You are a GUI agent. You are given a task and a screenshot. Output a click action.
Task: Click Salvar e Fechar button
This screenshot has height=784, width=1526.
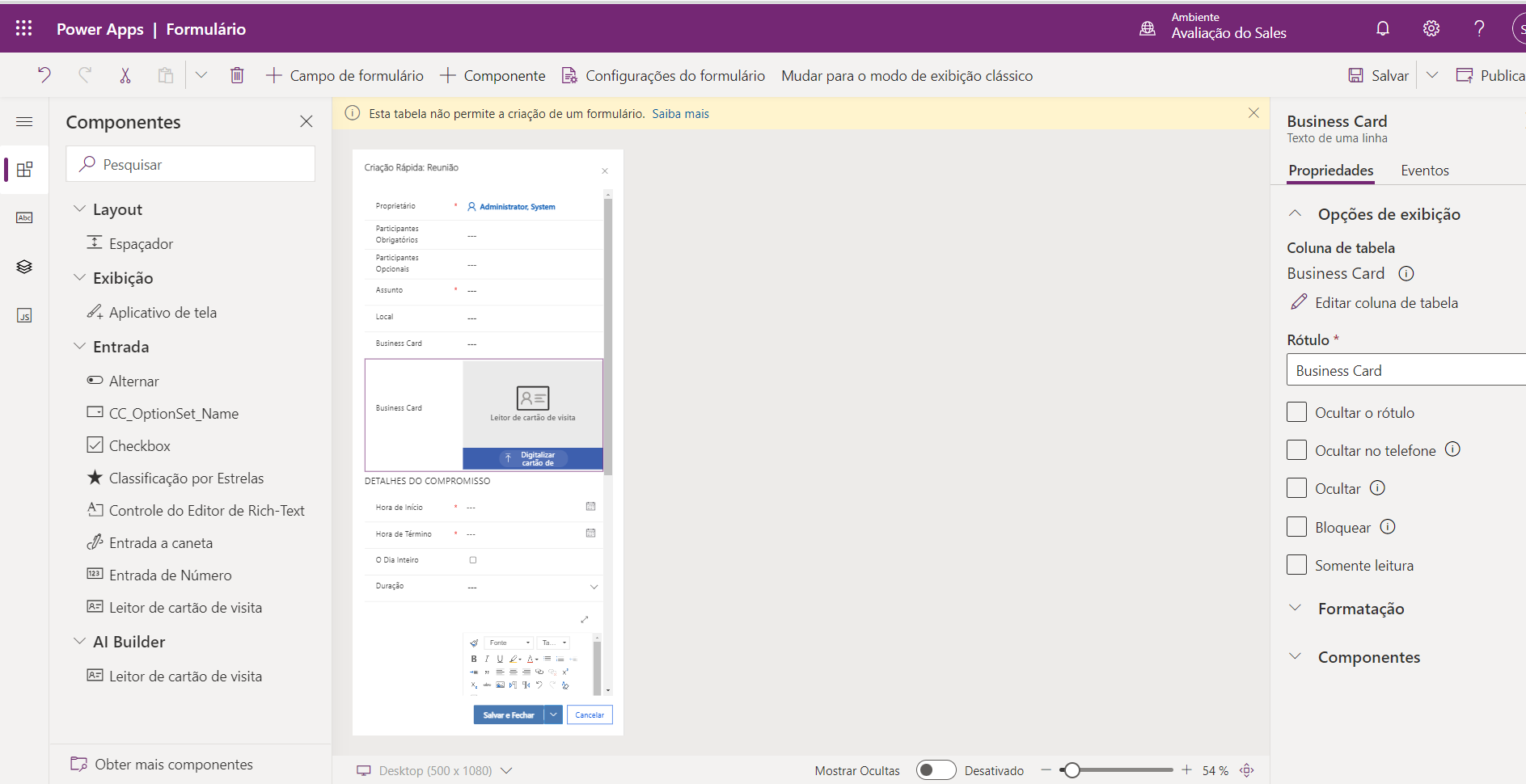pos(509,715)
